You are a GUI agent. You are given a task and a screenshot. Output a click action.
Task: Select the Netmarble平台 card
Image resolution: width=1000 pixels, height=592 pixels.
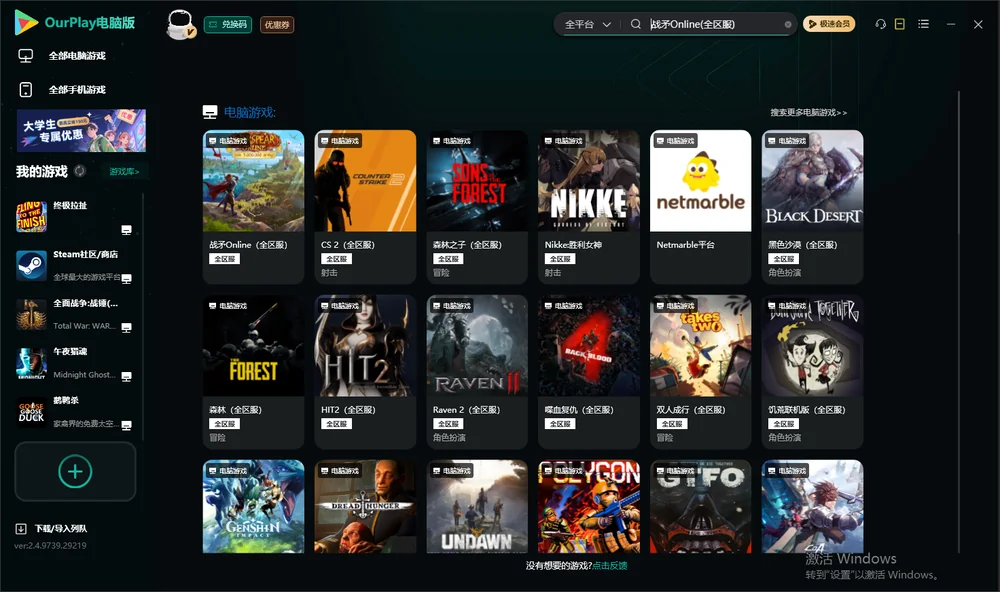701,207
